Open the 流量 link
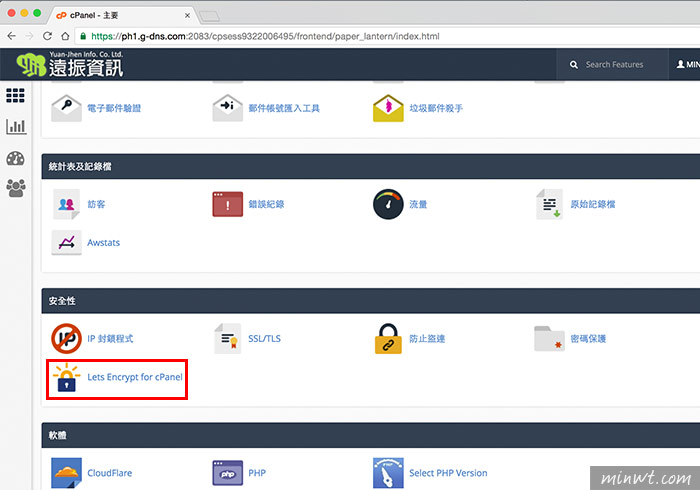Screen dimensions: 700x490 418,204
